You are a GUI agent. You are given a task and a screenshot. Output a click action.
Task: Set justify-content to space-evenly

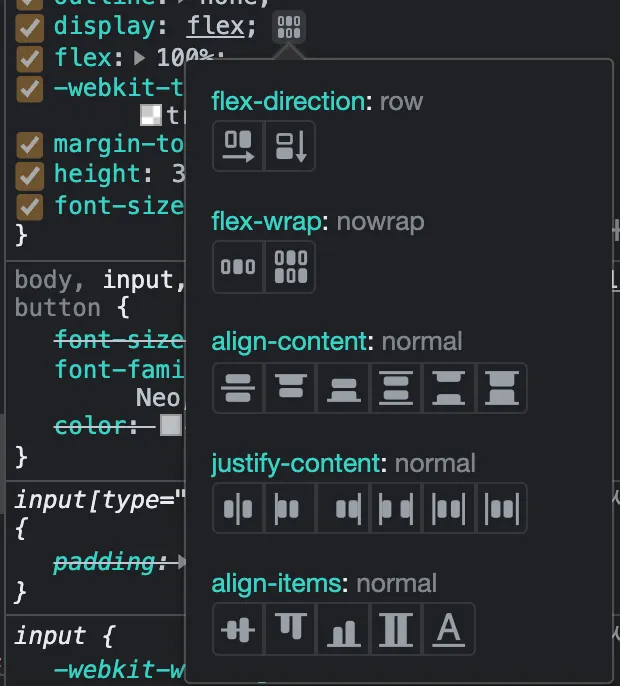(x=502, y=509)
